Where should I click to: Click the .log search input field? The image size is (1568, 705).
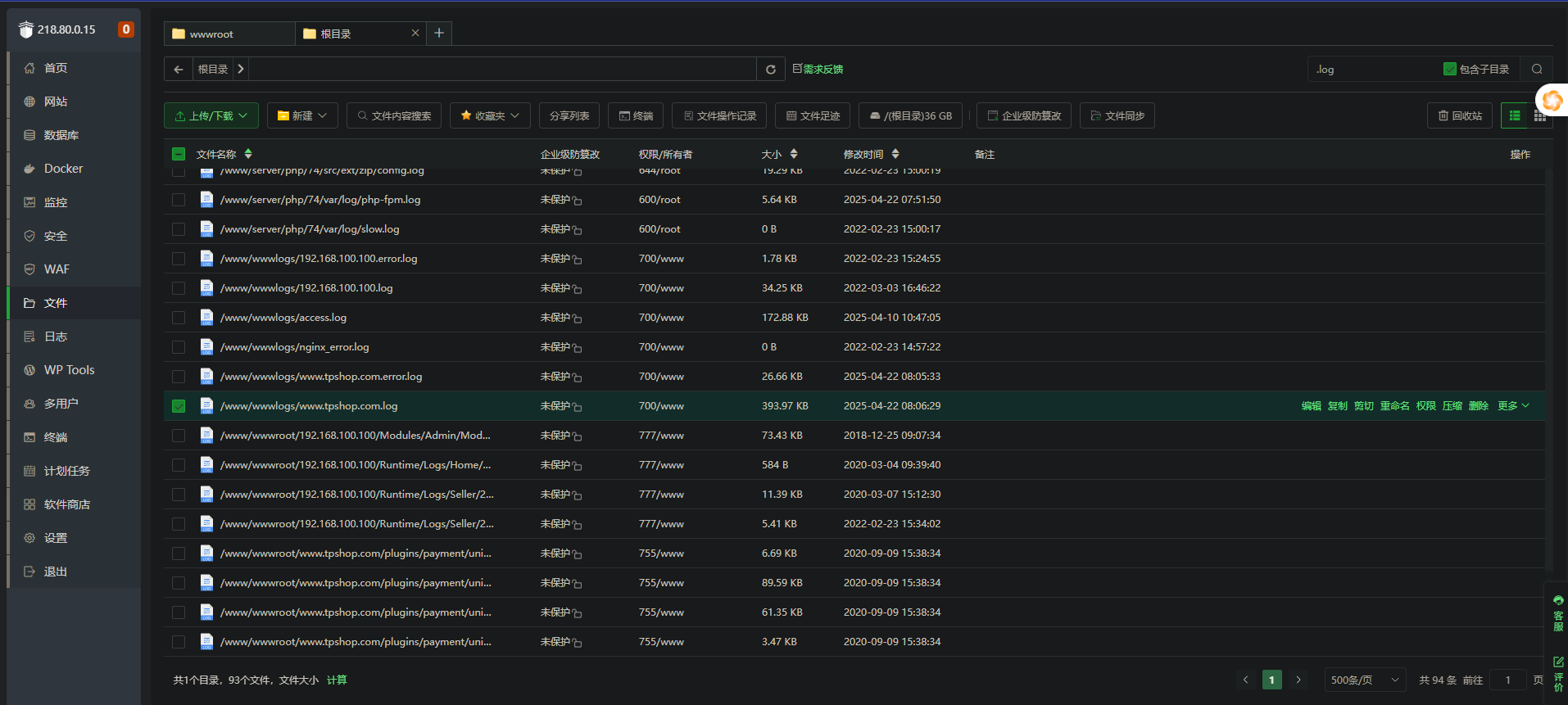tap(1372, 70)
